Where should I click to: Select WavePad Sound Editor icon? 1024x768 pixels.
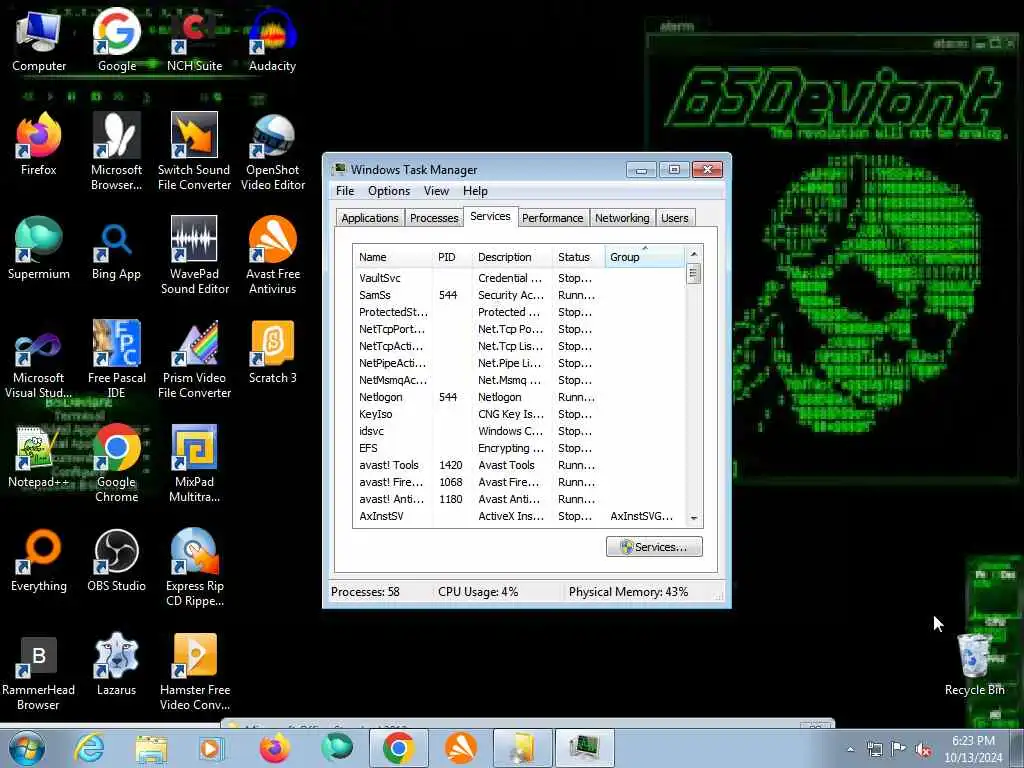[194, 255]
